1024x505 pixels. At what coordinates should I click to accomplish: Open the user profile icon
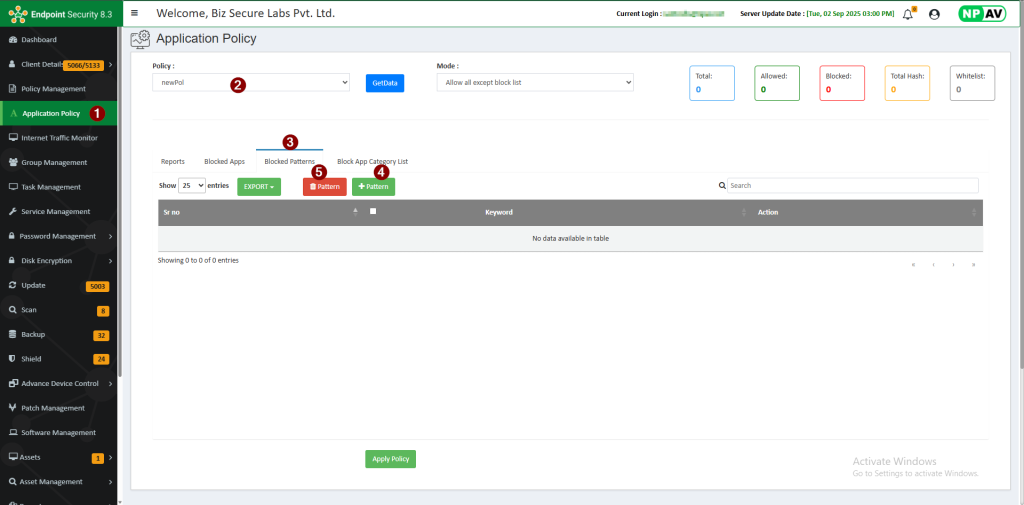(x=934, y=14)
